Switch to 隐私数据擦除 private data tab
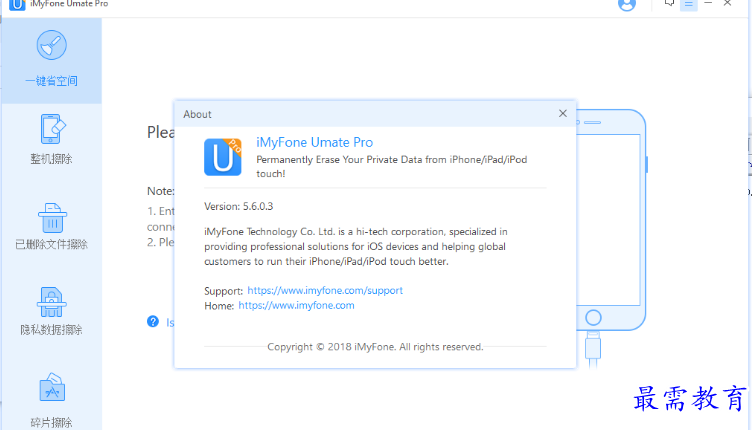 click(52, 311)
